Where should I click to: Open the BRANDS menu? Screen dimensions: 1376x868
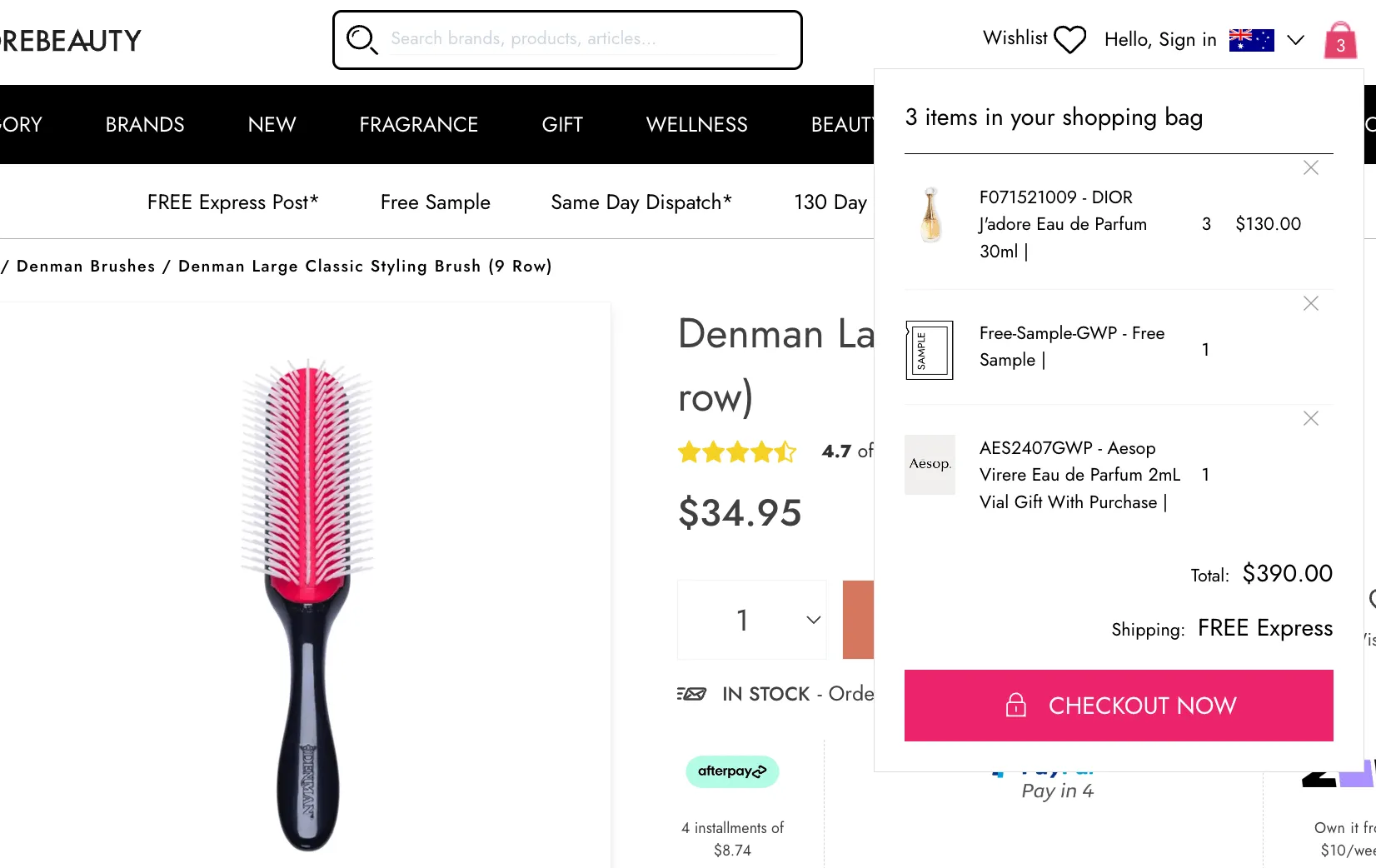[145, 125]
